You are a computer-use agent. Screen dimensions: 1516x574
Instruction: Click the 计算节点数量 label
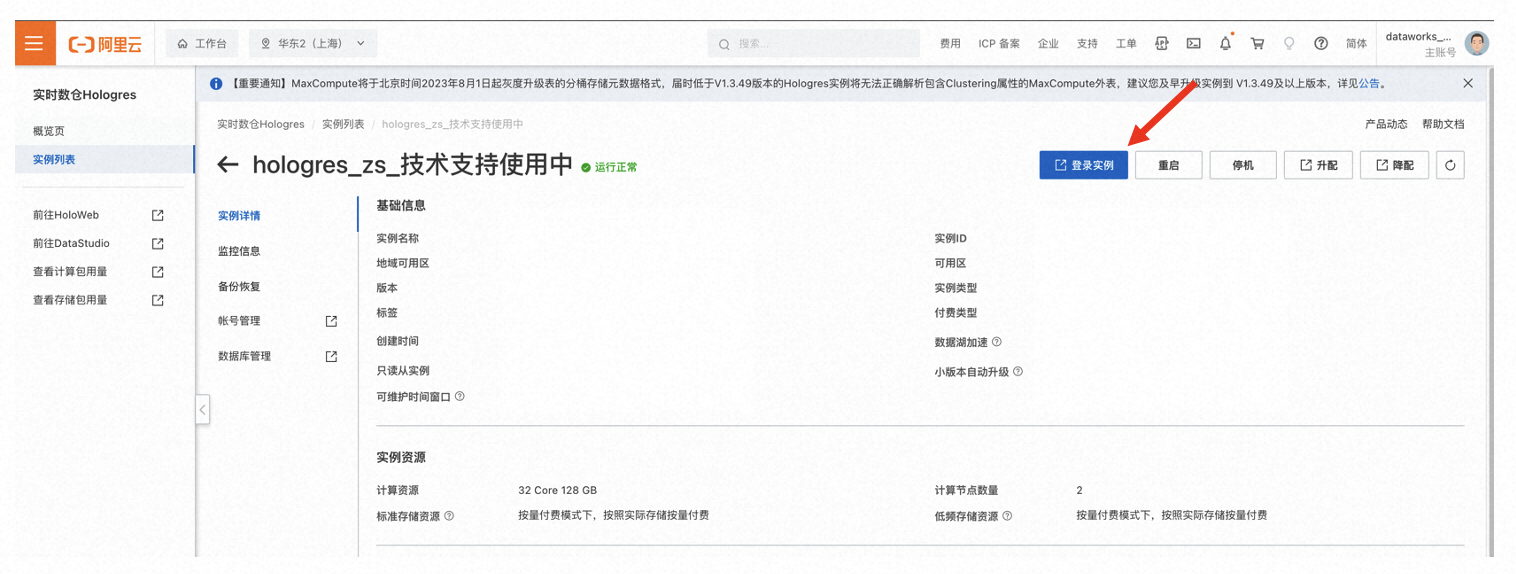pyautogui.click(x=966, y=490)
